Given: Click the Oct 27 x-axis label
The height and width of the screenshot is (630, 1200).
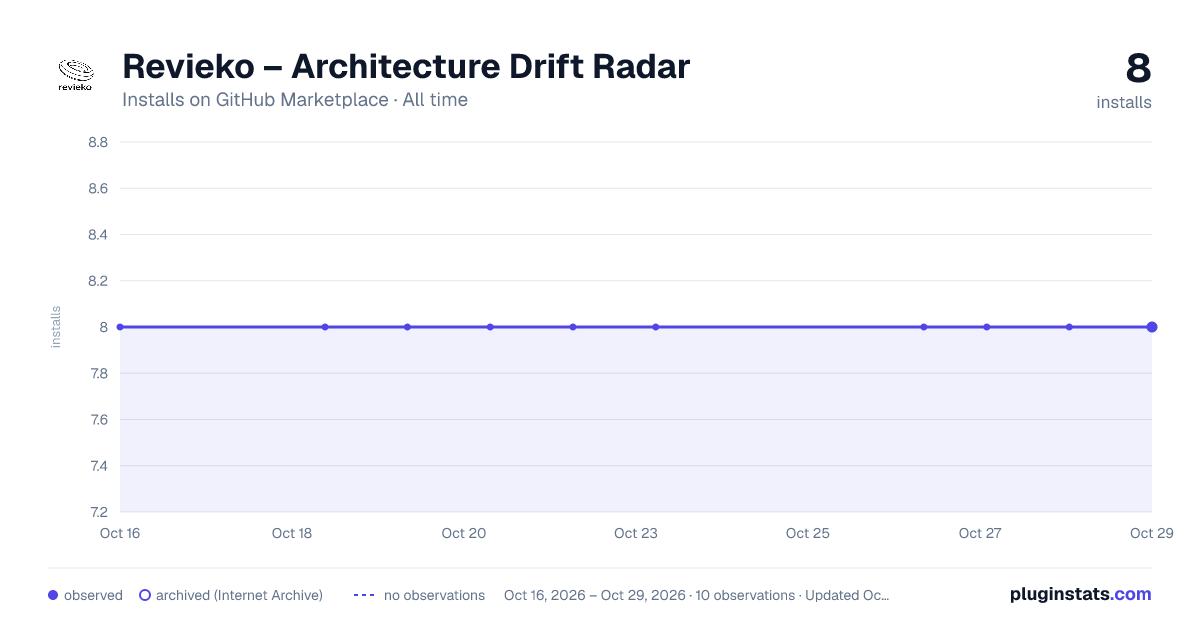Looking at the screenshot, I should click(980, 533).
